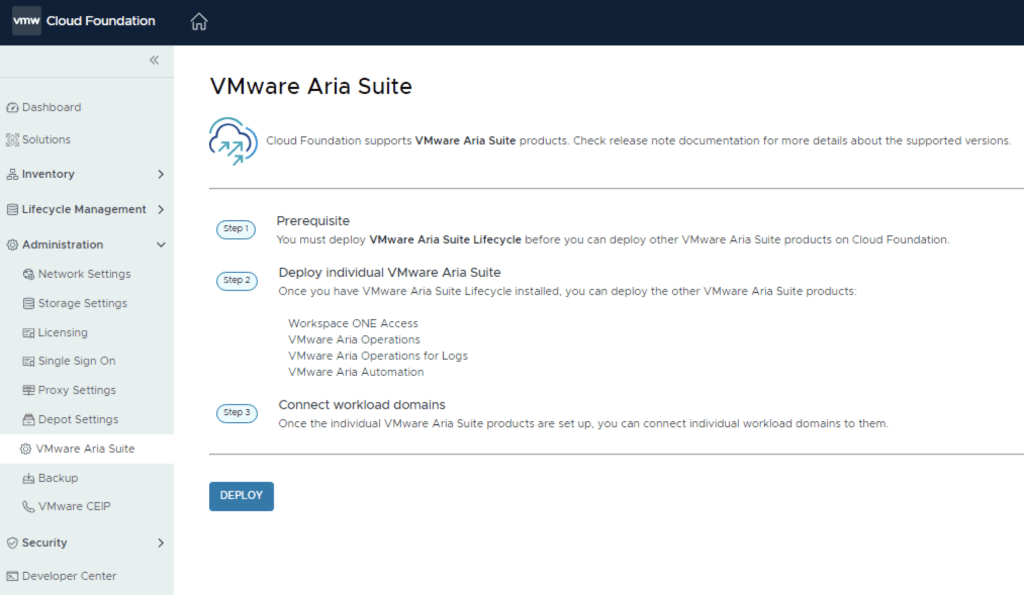Screen dimensions: 1024x595
Task: Select VMware Aria Suite menu item
Action: [85, 449]
